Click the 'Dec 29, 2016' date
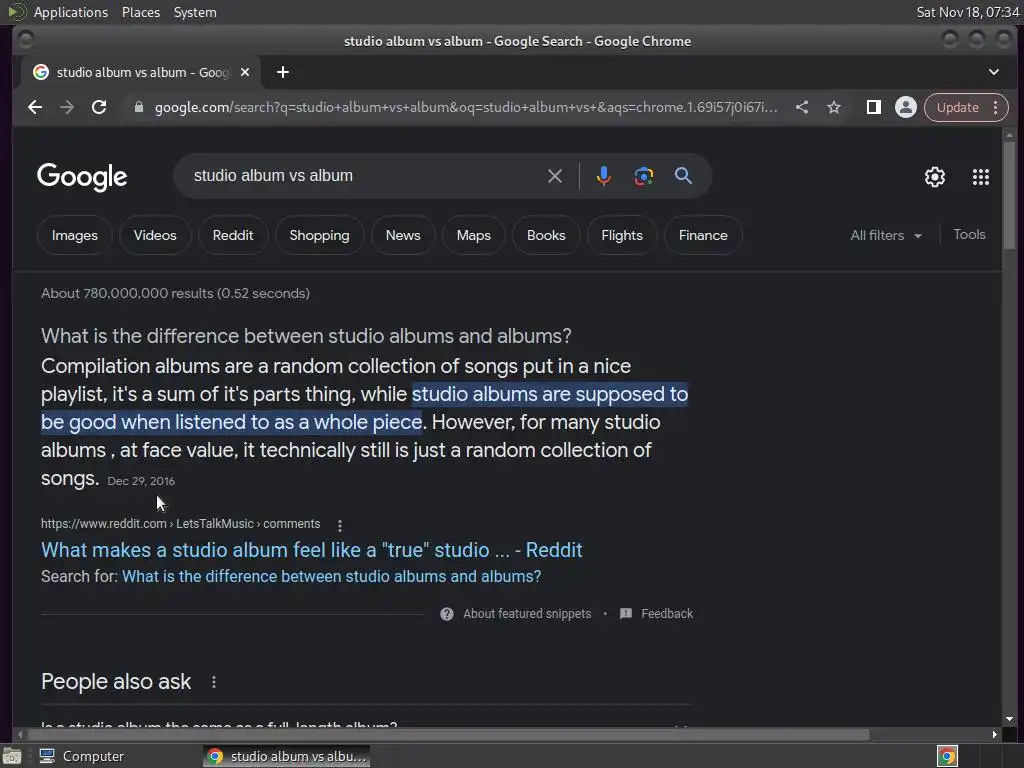 [x=141, y=481]
